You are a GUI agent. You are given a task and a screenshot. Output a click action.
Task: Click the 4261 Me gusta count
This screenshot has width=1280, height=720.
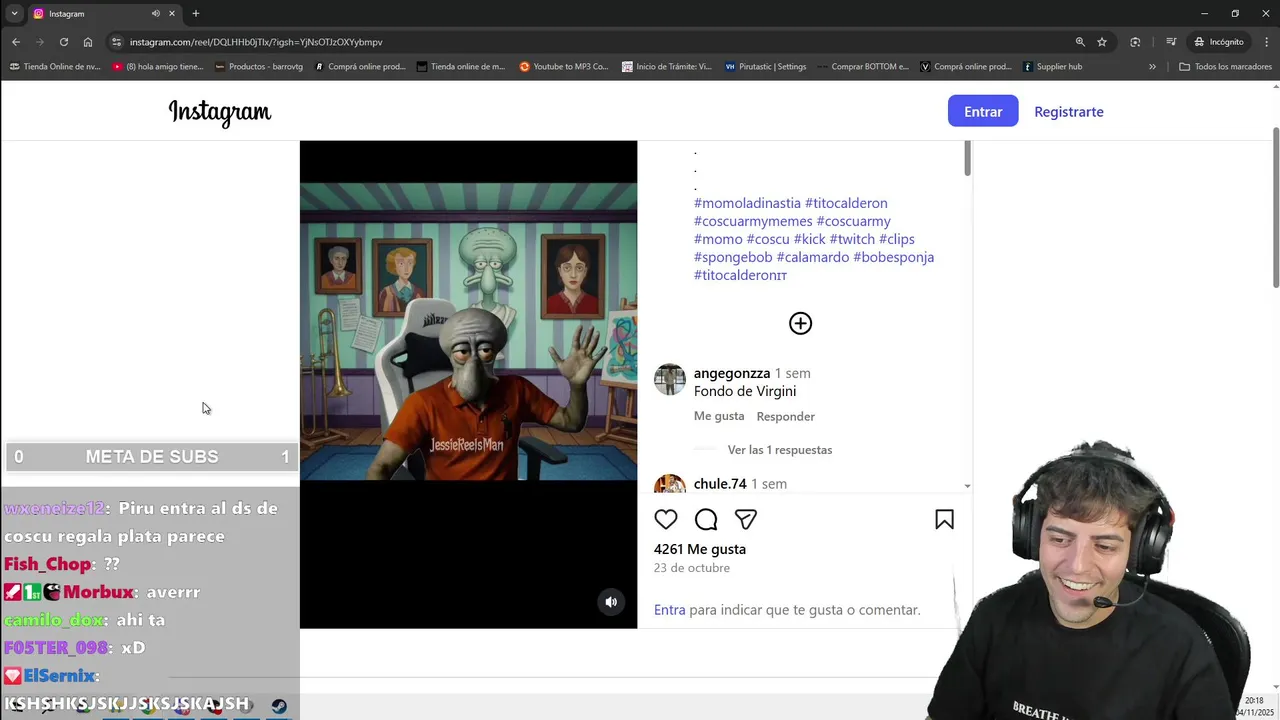700,549
